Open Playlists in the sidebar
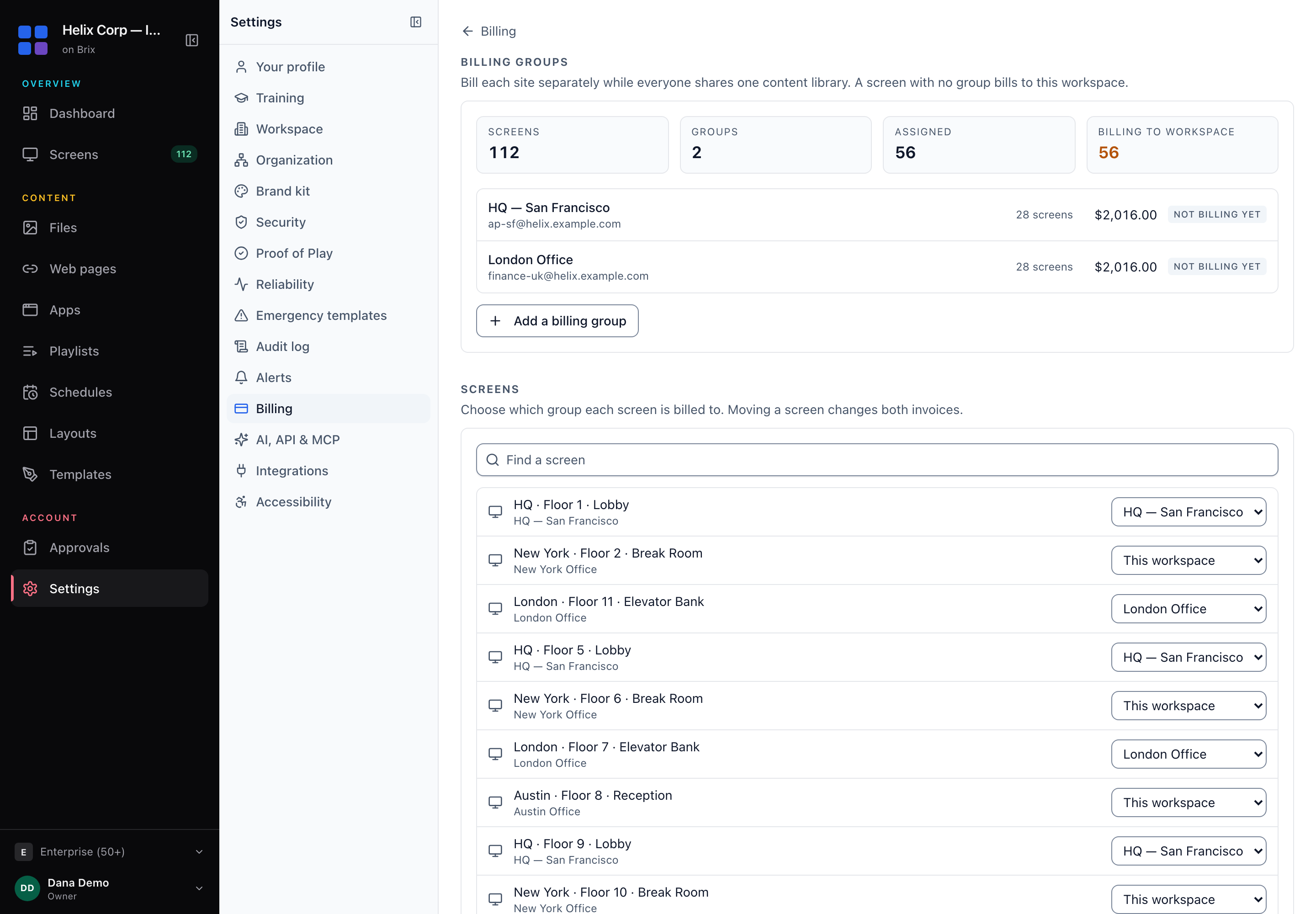The height and width of the screenshot is (914, 1316). click(x=109, y=351)
